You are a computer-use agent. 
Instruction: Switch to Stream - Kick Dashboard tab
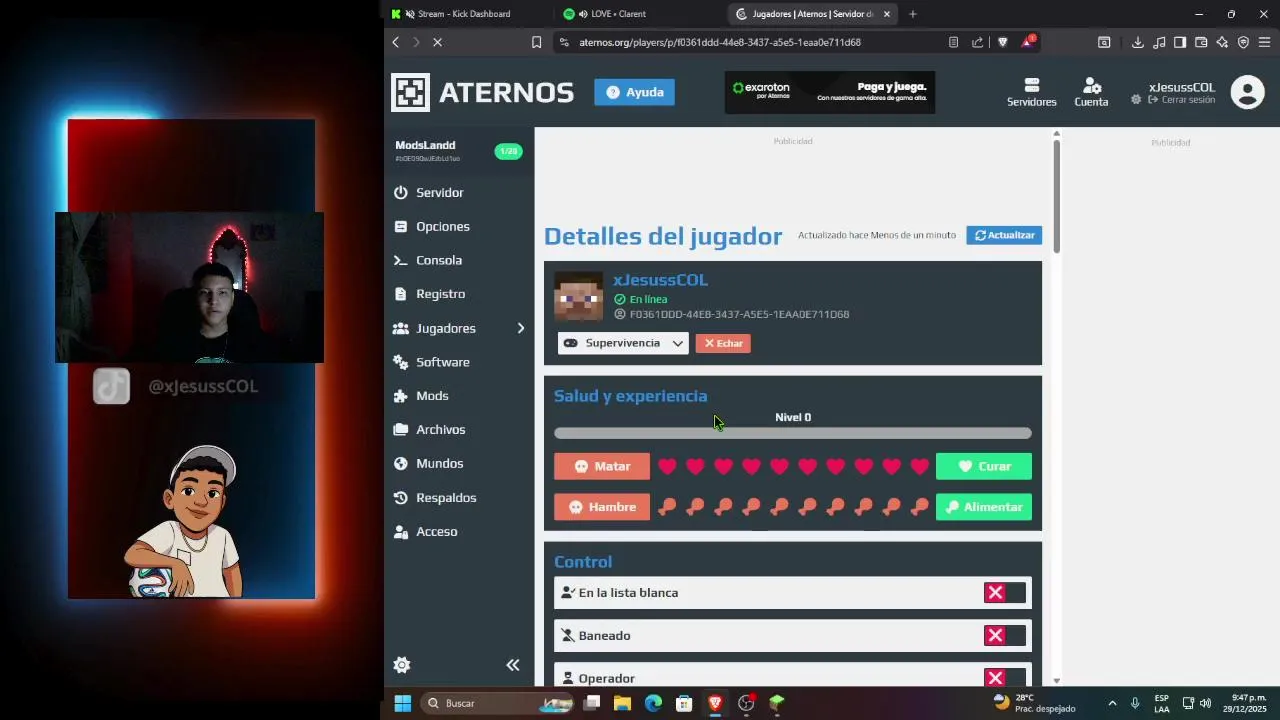pos(465,14)
